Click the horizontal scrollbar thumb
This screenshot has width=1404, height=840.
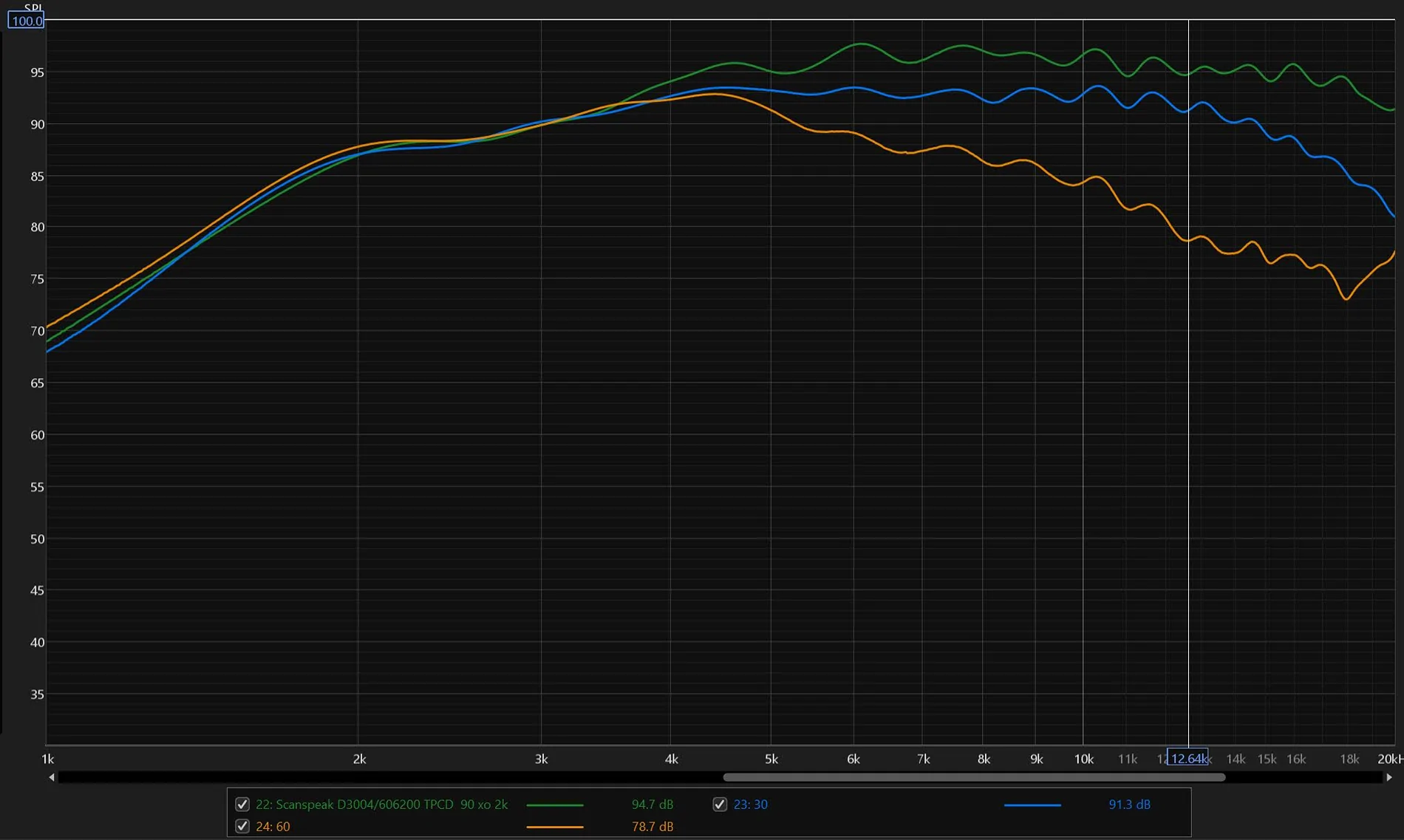[x=973, y=777]
